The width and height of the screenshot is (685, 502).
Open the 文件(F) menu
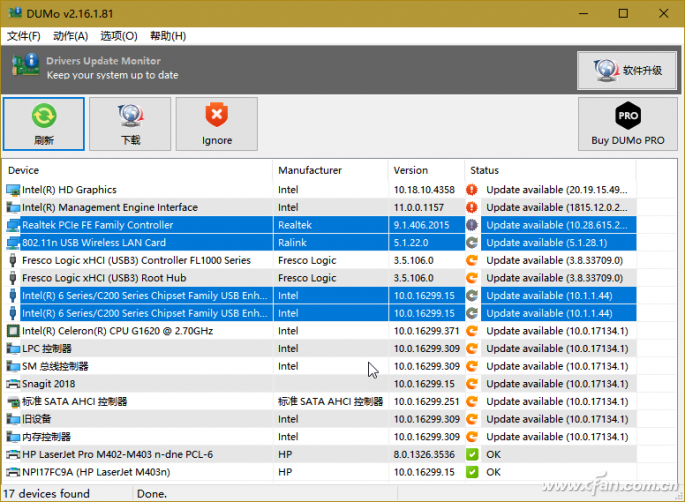point(24,36)
